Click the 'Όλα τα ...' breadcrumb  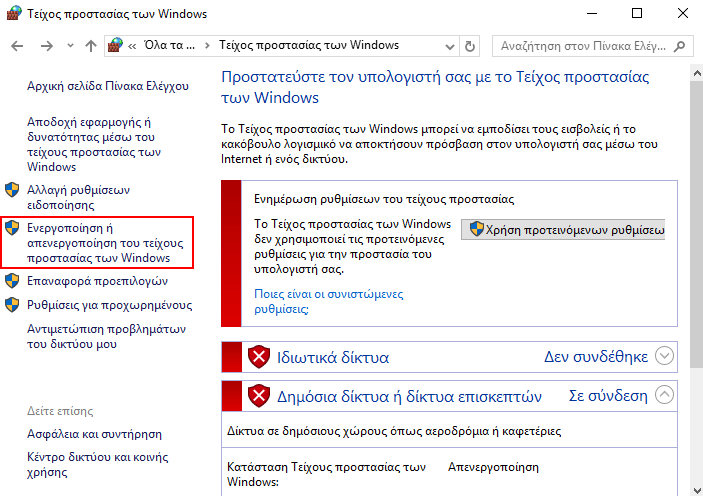(169, 45)
